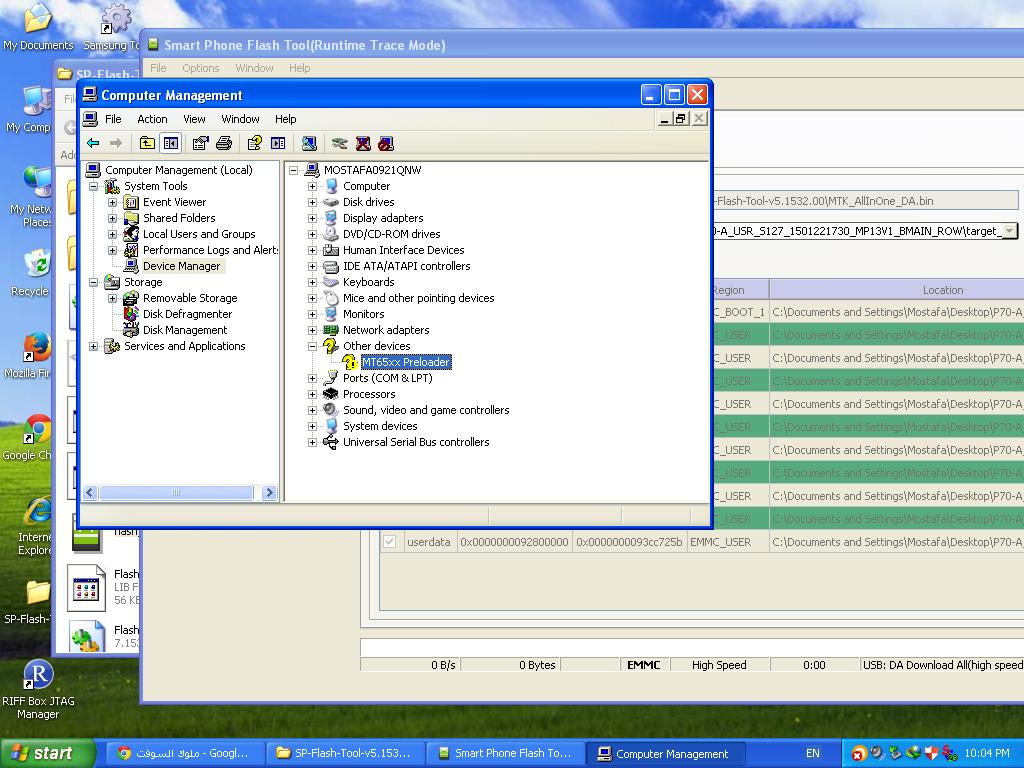
Task: Open Properties from the toolbar icon
Action: pyautogui.click(x=200, y=143)
